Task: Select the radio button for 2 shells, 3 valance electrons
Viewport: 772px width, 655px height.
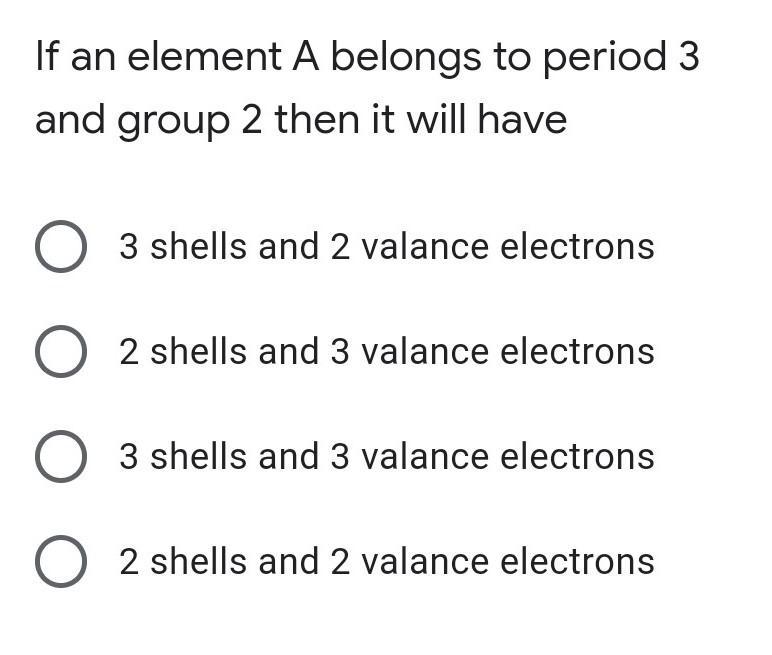Action: [x=61, y=351]
